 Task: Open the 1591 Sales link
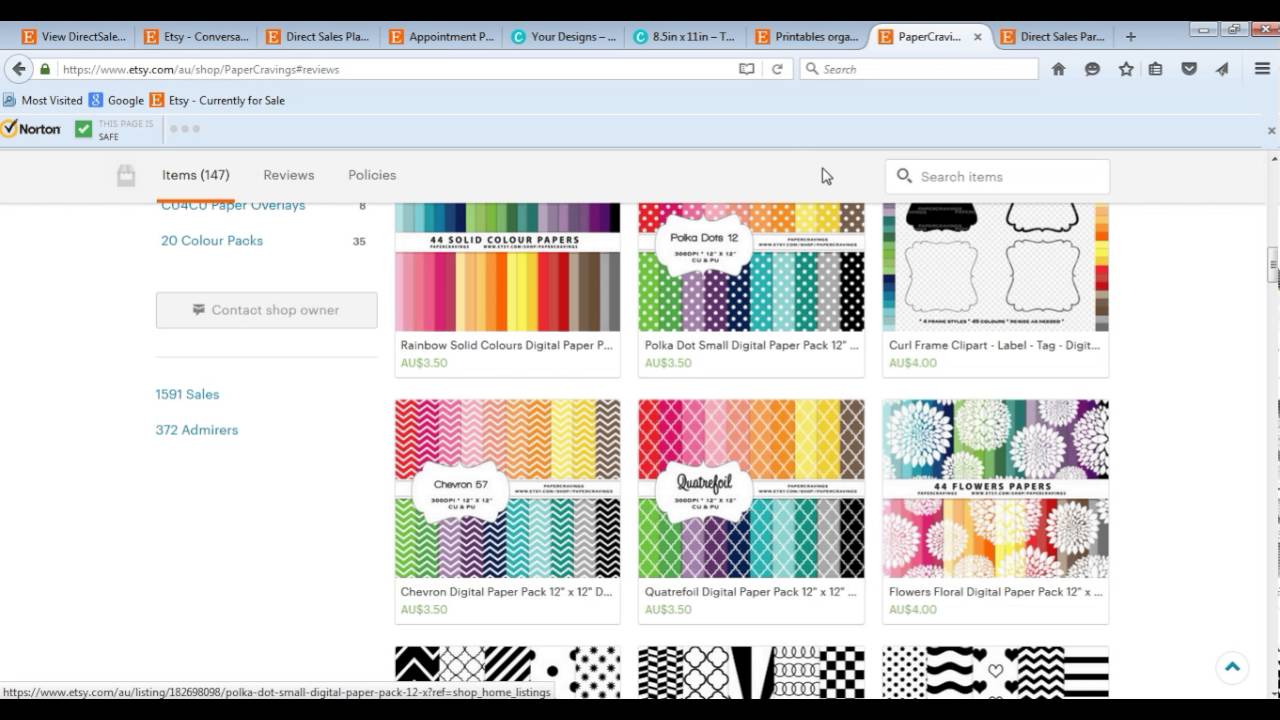click(187, 394)
